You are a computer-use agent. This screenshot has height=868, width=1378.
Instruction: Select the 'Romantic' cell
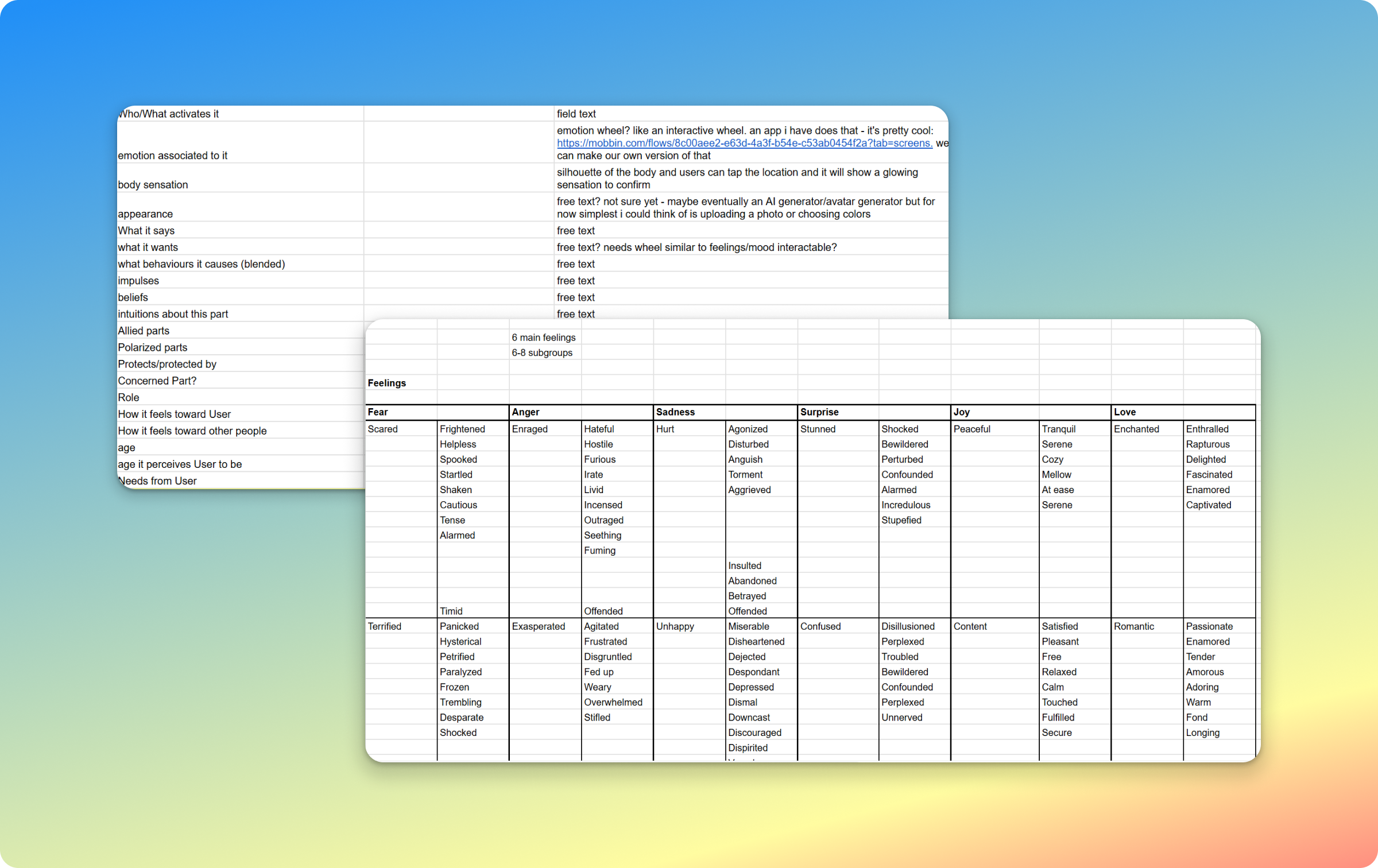point(1133,626)
